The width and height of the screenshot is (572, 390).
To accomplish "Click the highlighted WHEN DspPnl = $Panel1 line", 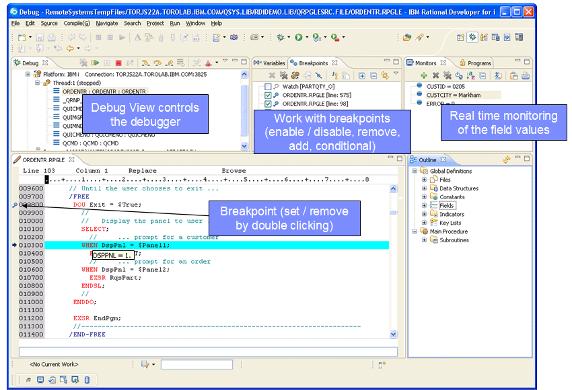I will click(x=217, y=245).
